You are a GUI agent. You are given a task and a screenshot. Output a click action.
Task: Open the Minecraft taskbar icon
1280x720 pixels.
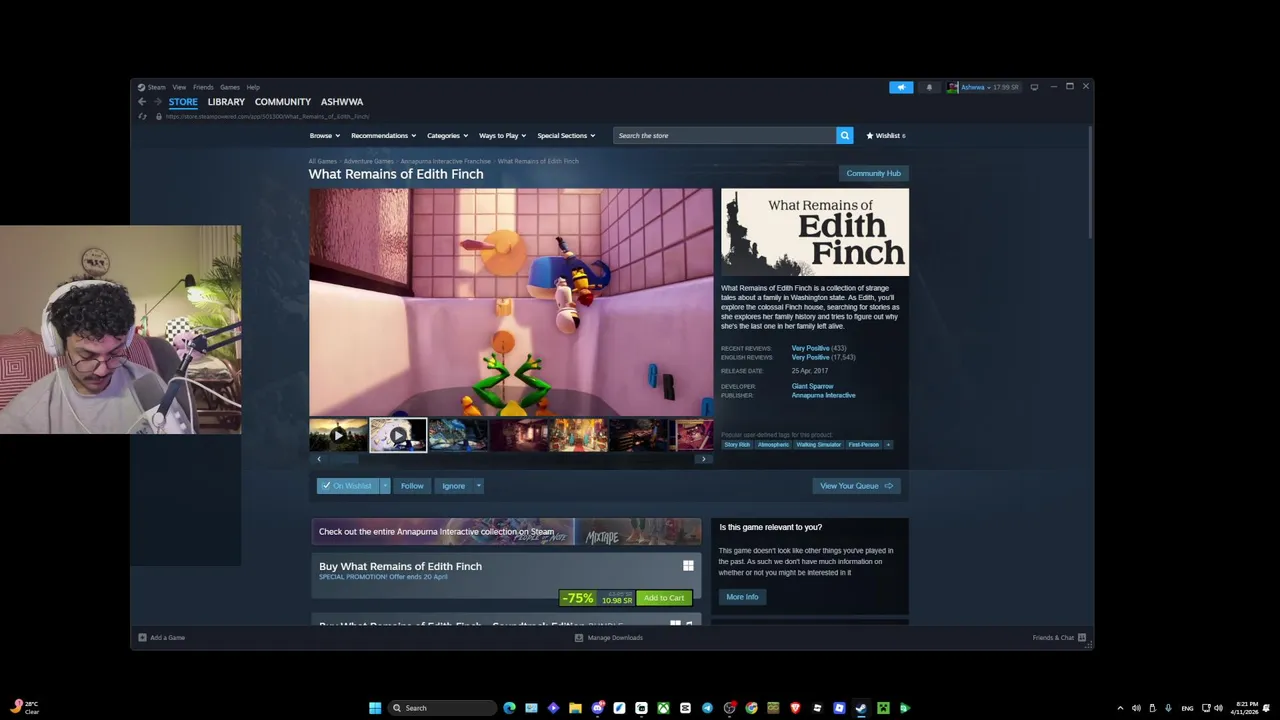883,708
